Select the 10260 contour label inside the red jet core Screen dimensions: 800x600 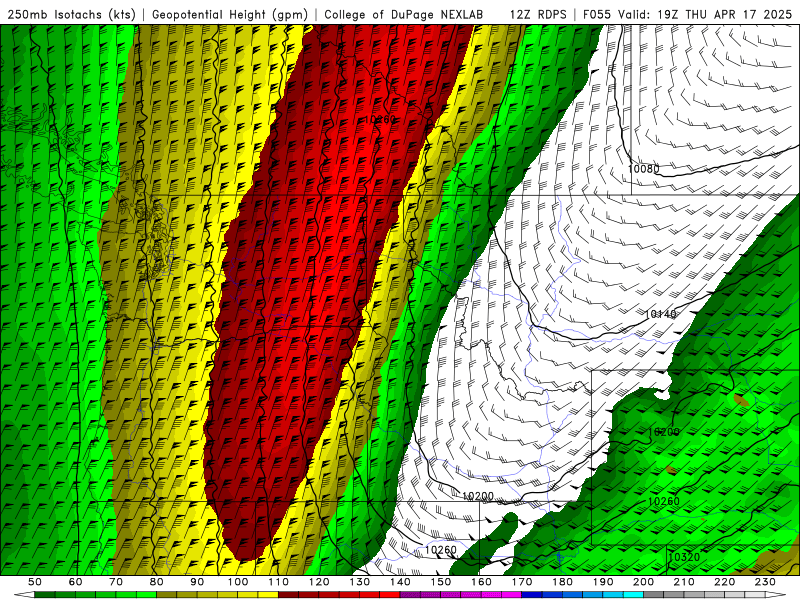coord(381,119)
